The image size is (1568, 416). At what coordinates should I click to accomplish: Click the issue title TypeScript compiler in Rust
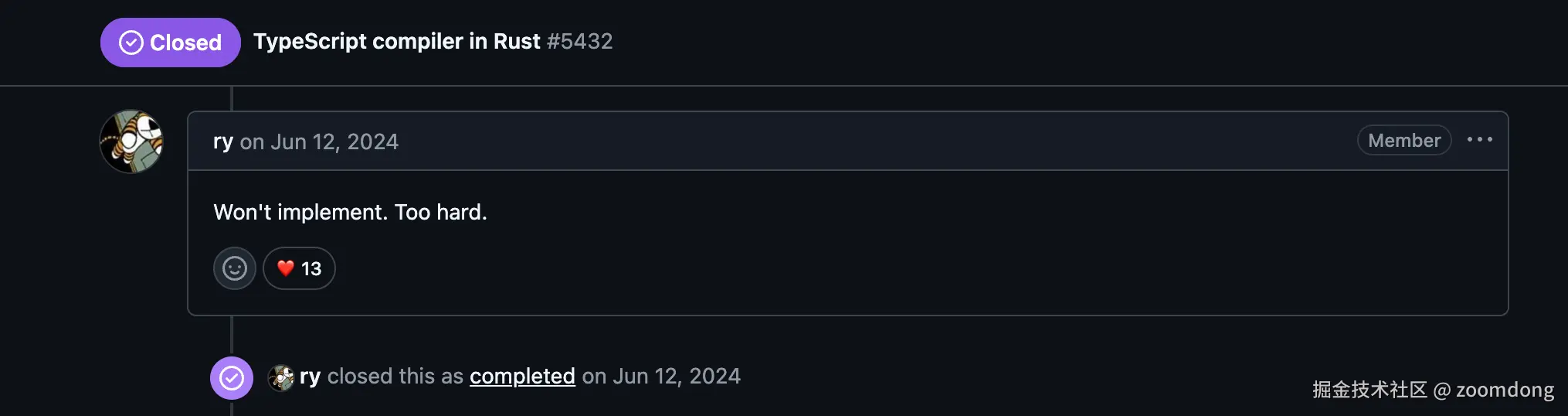396,41
